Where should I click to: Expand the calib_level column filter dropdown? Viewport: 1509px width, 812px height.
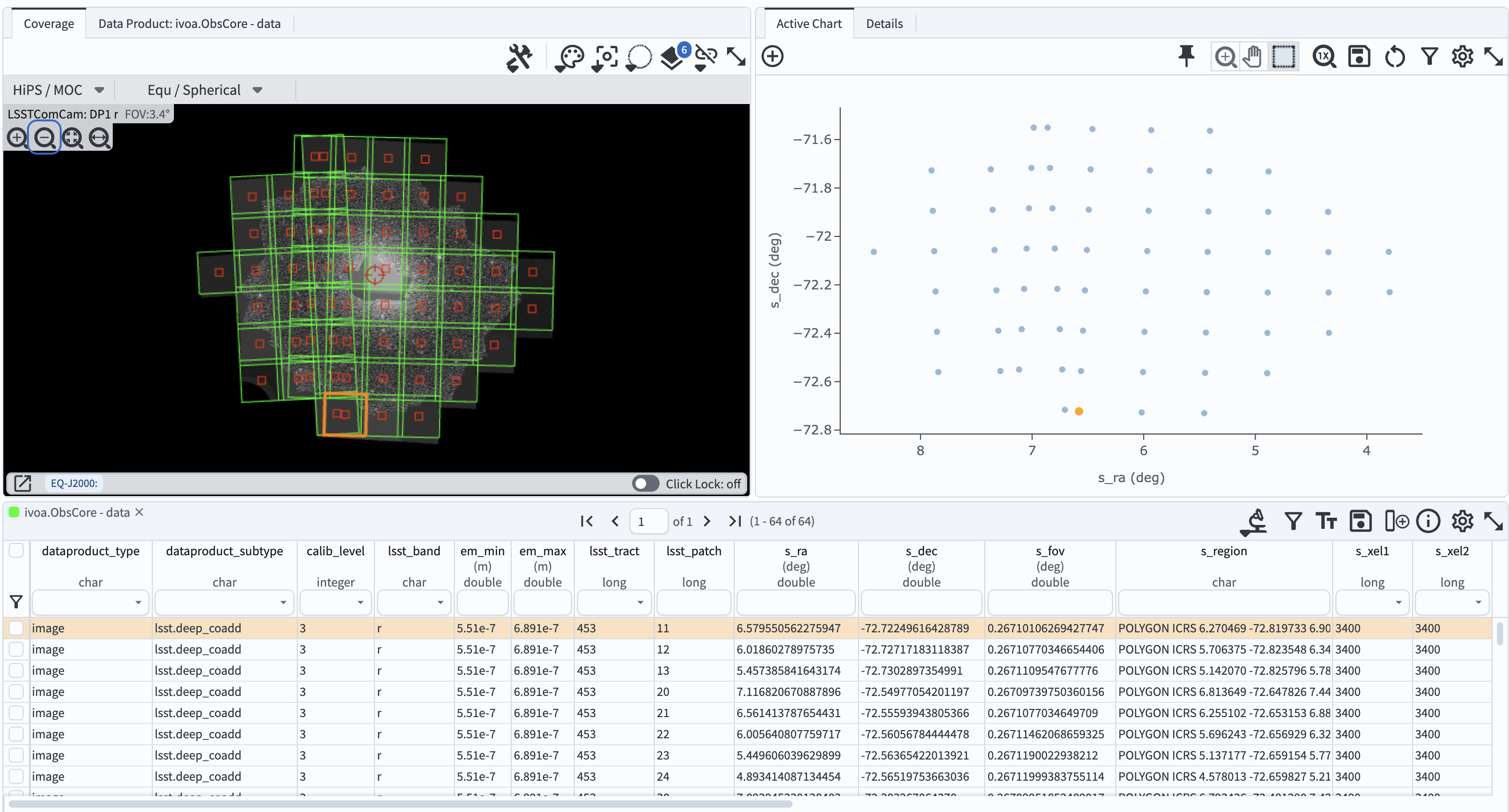click(360, 602)
